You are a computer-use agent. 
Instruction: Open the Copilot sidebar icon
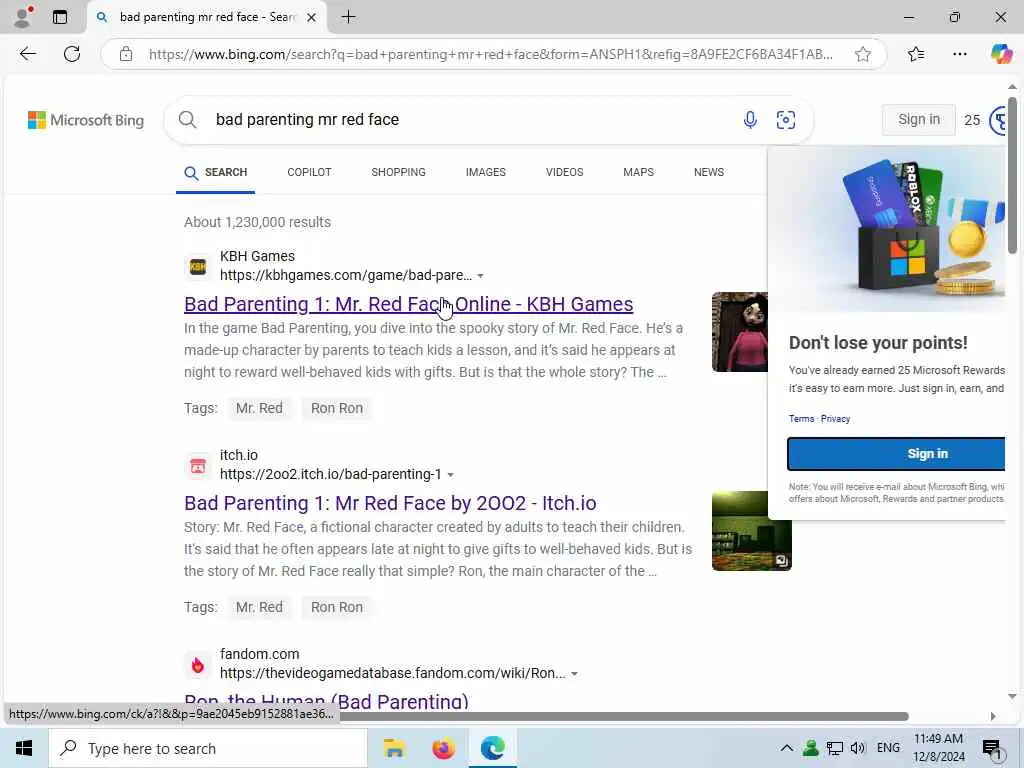[1001, 54]
